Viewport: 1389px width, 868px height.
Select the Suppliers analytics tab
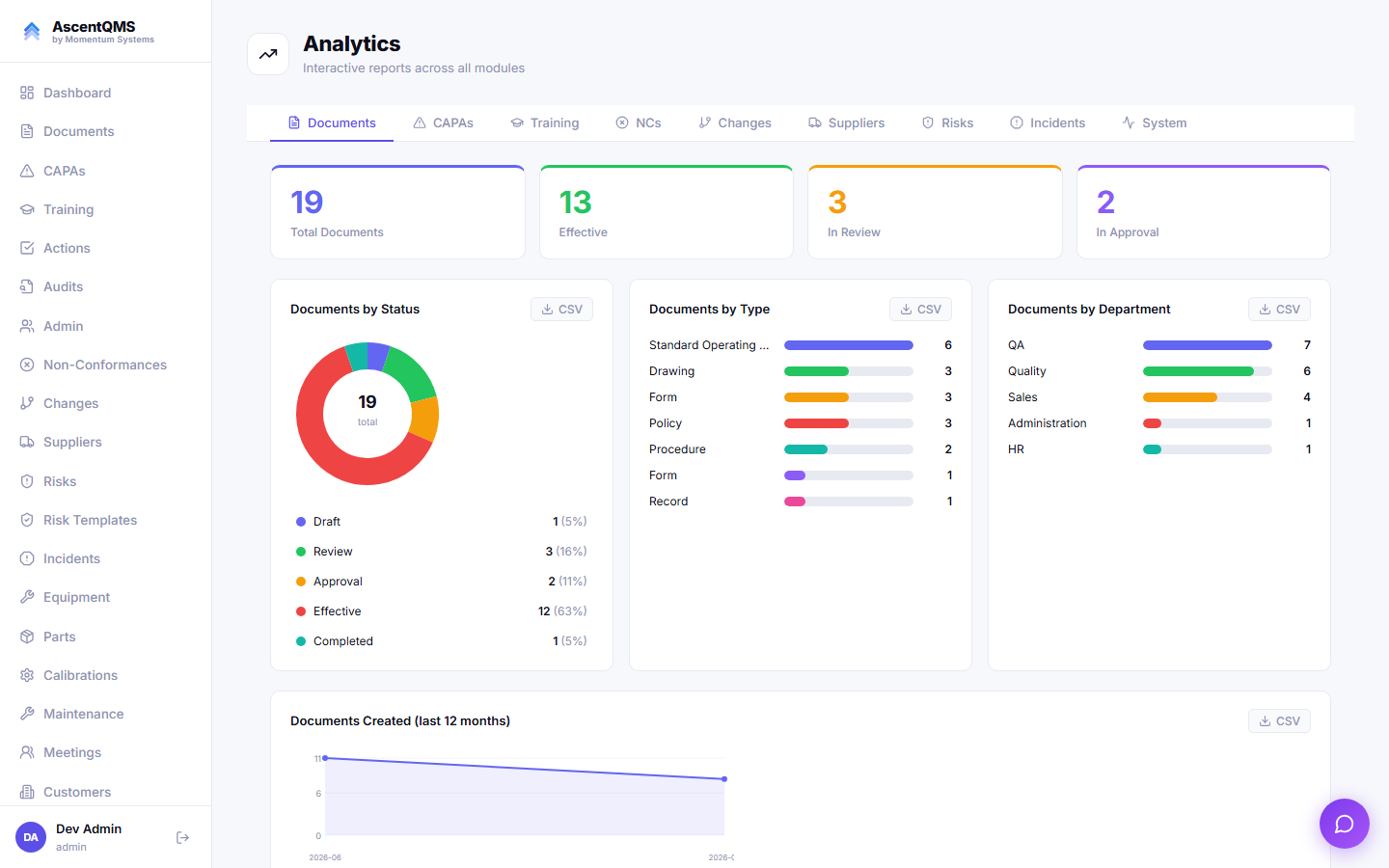(x=846, y=122)
